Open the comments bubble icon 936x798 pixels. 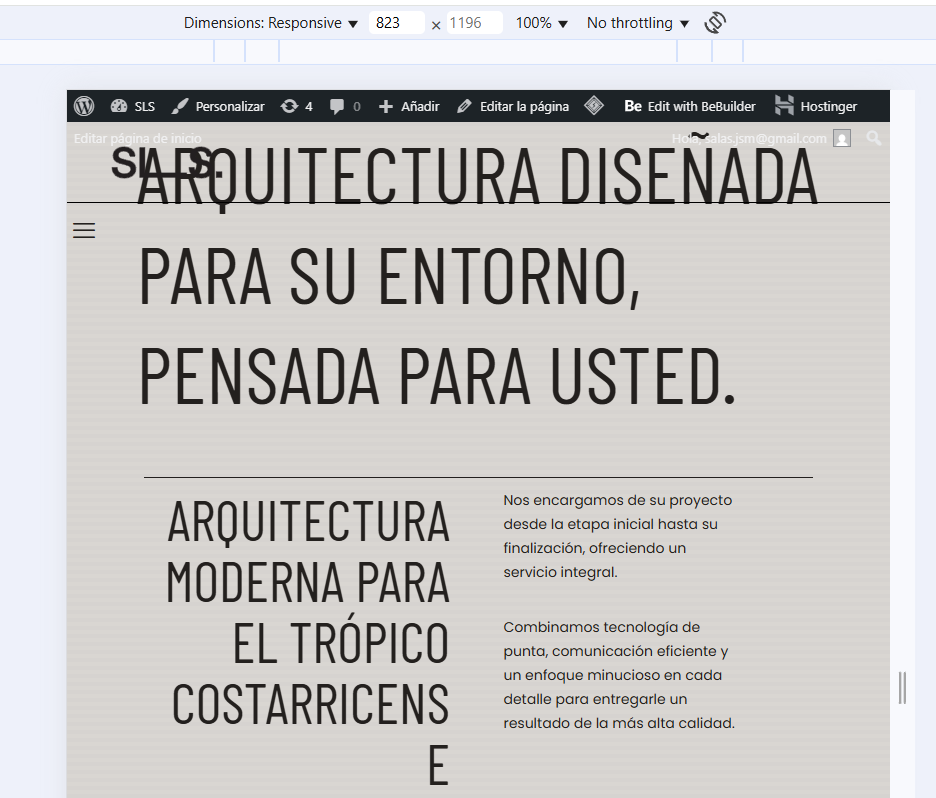345,106
